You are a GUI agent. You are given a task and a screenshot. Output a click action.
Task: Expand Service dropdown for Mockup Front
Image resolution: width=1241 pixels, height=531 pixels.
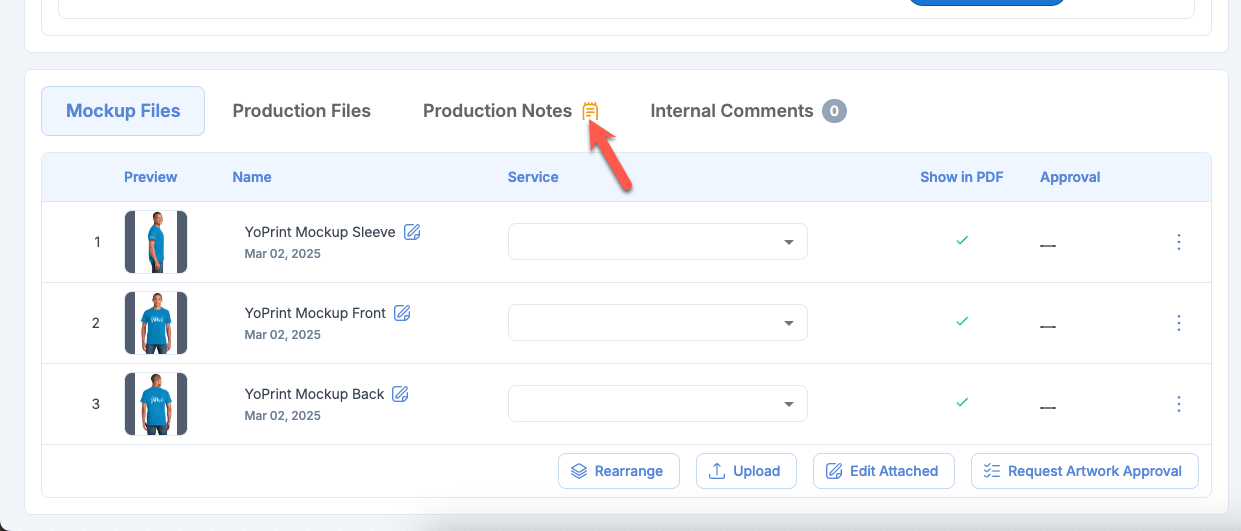tap(657, 323)
